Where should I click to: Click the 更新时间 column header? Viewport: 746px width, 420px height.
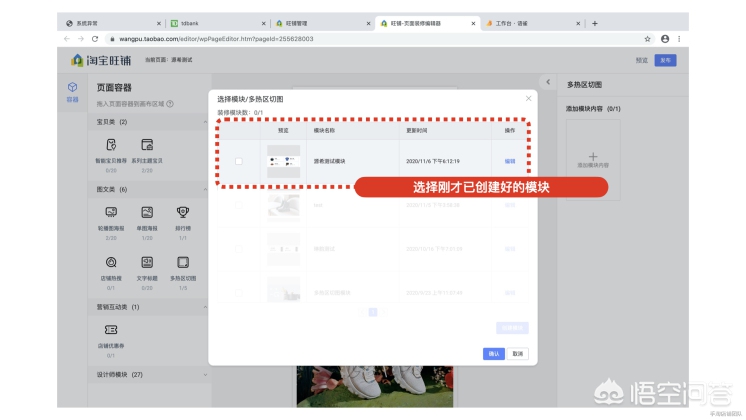pos(416,130)
